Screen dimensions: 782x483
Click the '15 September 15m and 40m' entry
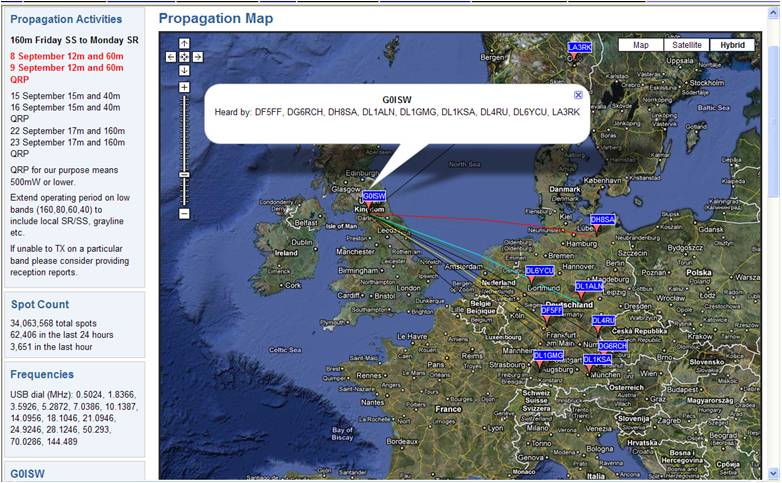coord(65,96)
